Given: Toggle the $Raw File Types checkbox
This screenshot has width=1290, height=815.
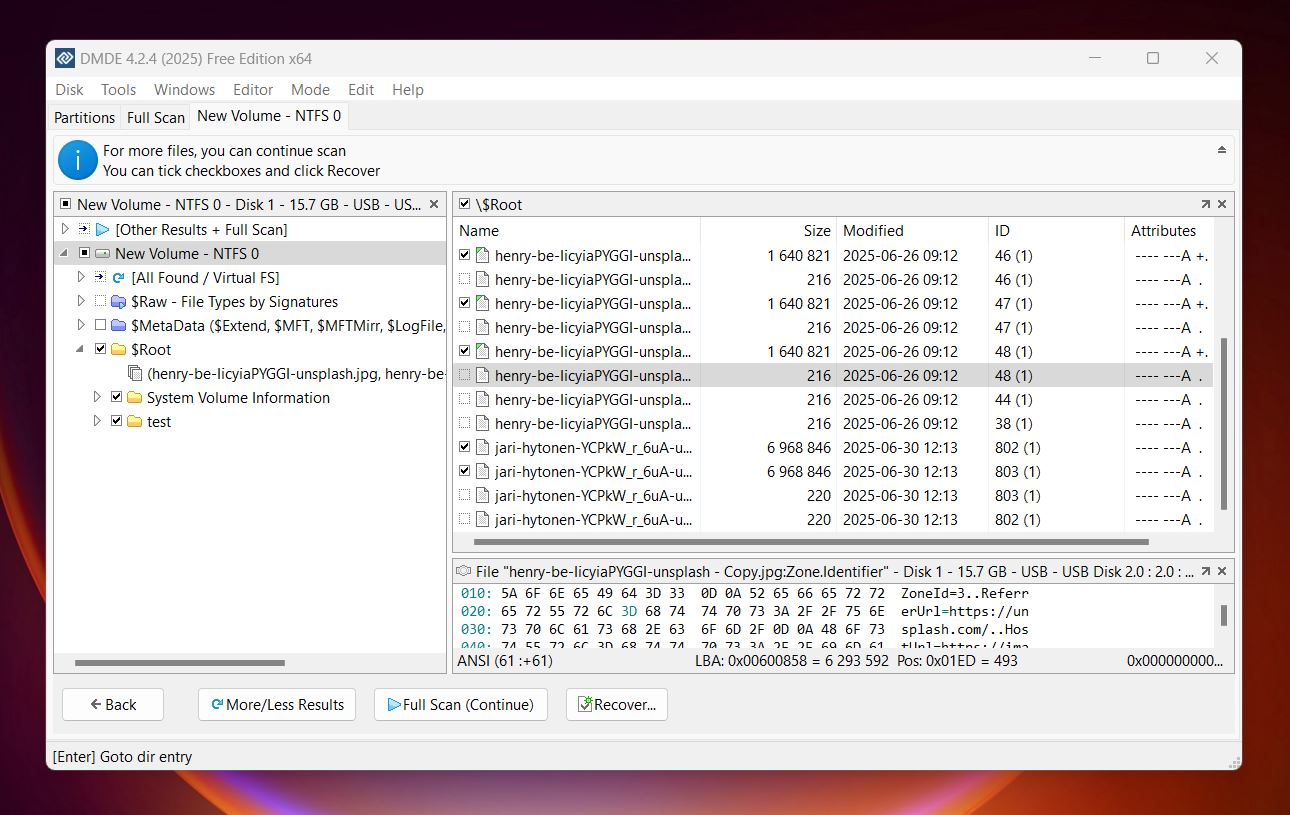Looking at the screenshot, I should tap(100, 301).
